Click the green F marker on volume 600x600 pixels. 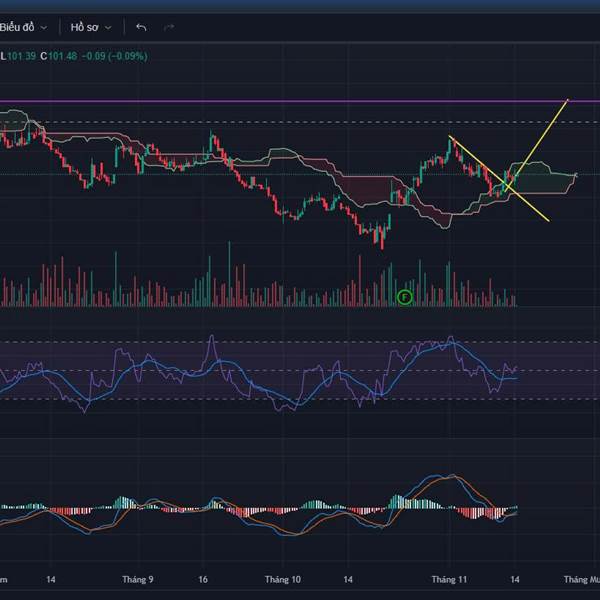pyautogui.click(x=404, y=297)
